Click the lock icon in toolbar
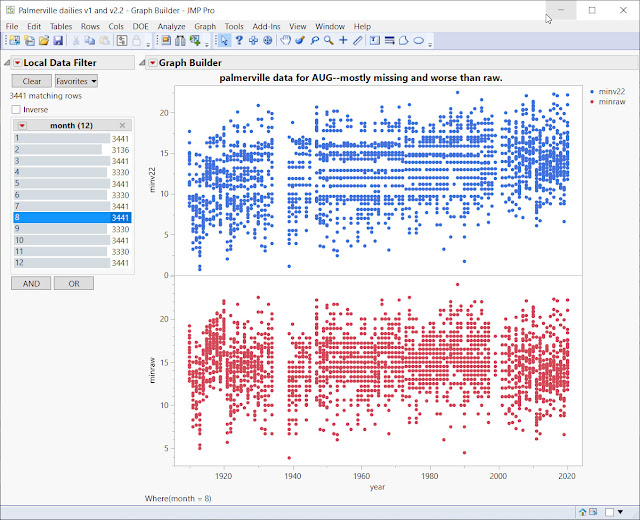This screenshot has width=640, height=520. [136, 40]
